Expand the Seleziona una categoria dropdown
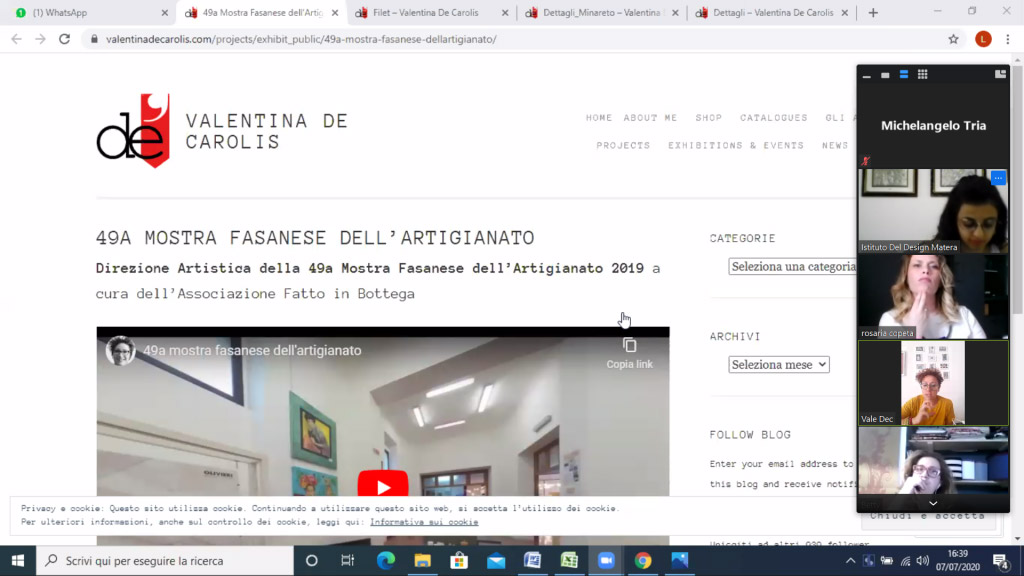 [792, 266]
